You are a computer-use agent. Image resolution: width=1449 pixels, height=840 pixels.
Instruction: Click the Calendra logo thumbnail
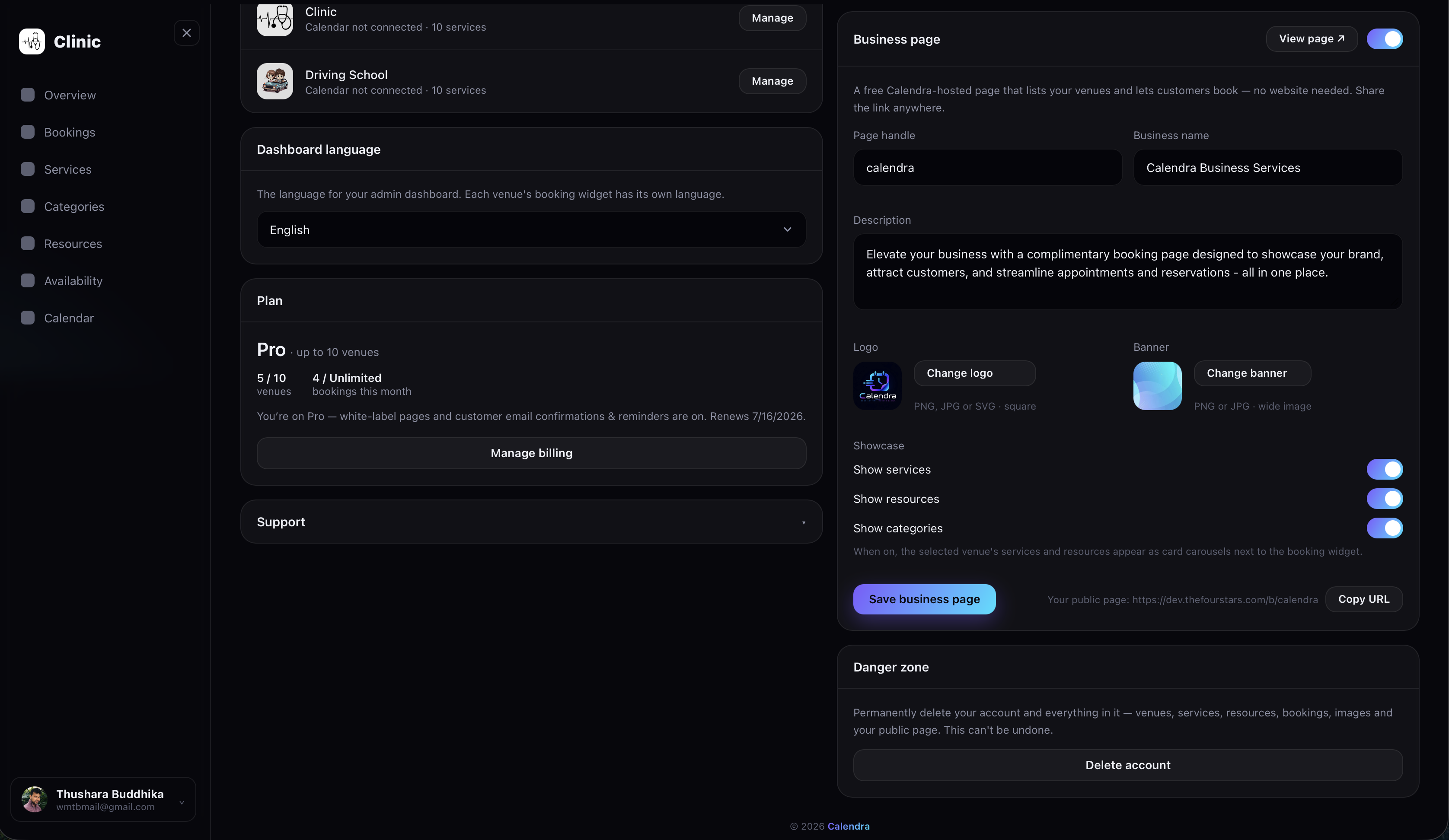click(x=878, y=386)
